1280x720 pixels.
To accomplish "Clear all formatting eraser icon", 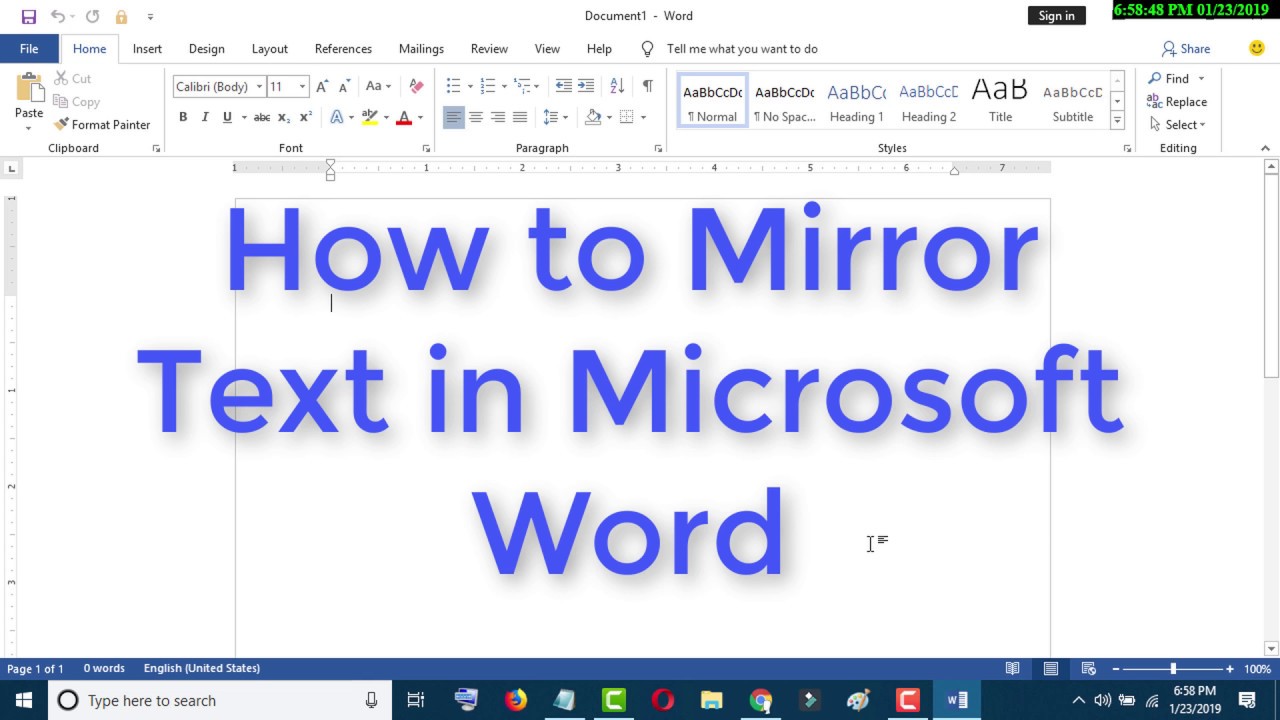I will 417,87.
